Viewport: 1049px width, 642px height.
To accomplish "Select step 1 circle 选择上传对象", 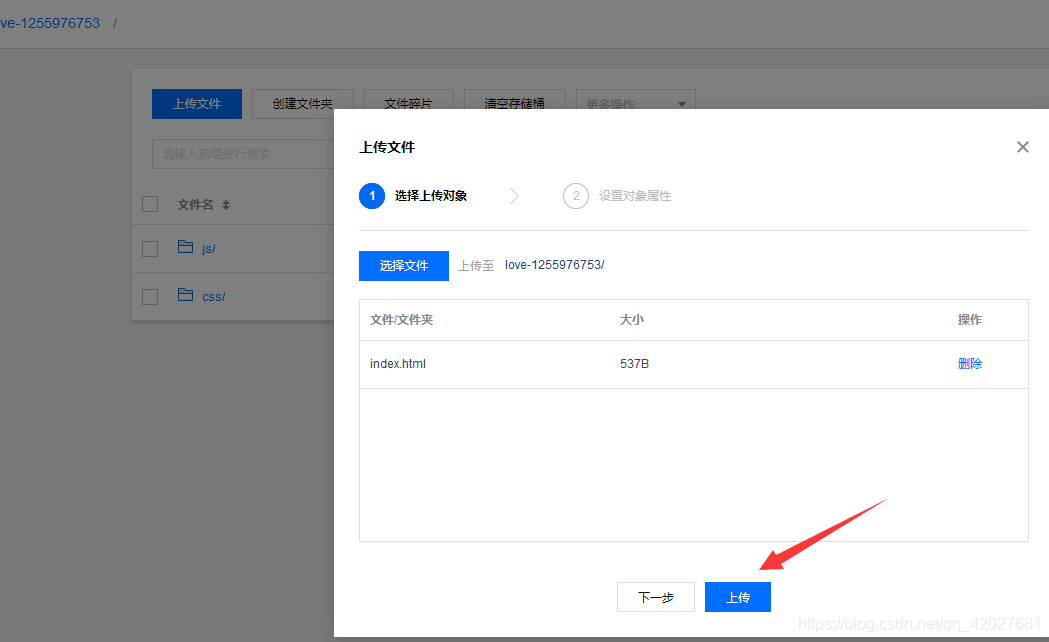I will pos(372,196).
